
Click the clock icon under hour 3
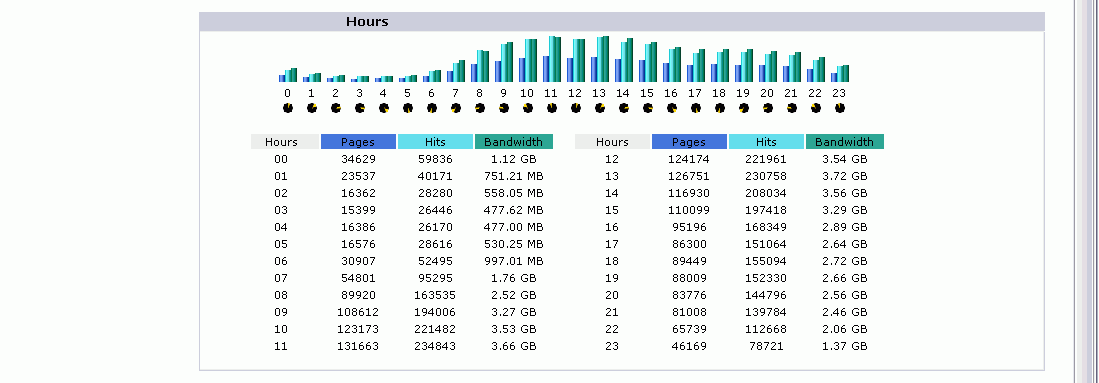[x=360, y=108]
